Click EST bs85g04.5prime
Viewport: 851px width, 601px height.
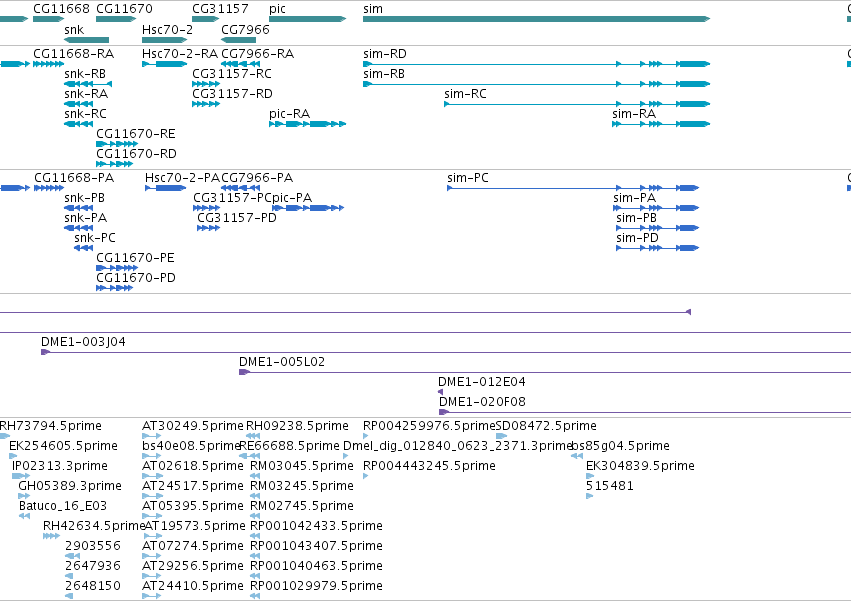tap(577, 457)
